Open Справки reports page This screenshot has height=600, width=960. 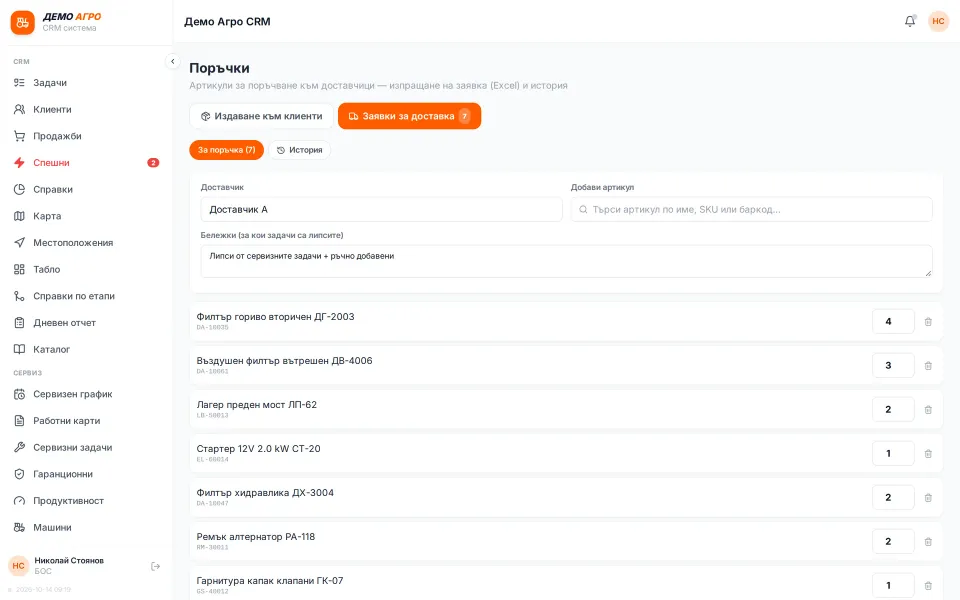86,189
